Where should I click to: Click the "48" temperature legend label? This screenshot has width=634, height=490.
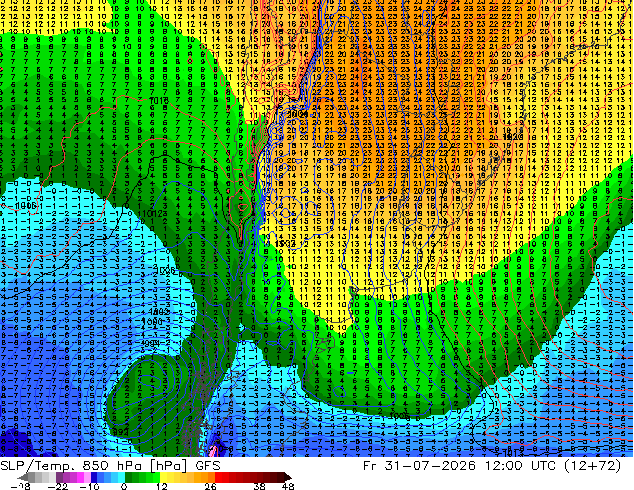287,486
